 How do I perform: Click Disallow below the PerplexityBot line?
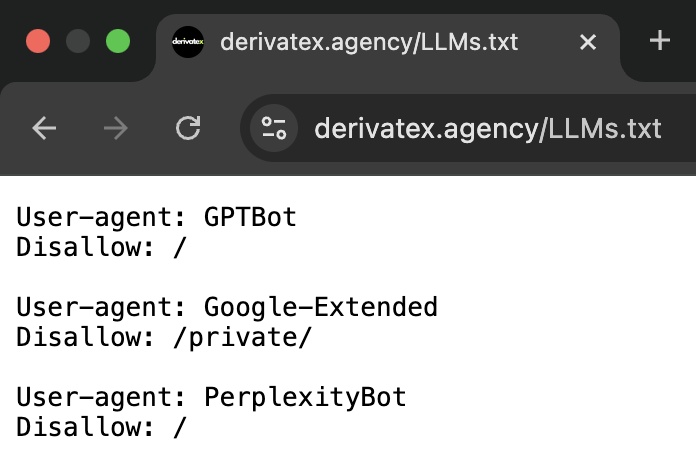[81, 427]
